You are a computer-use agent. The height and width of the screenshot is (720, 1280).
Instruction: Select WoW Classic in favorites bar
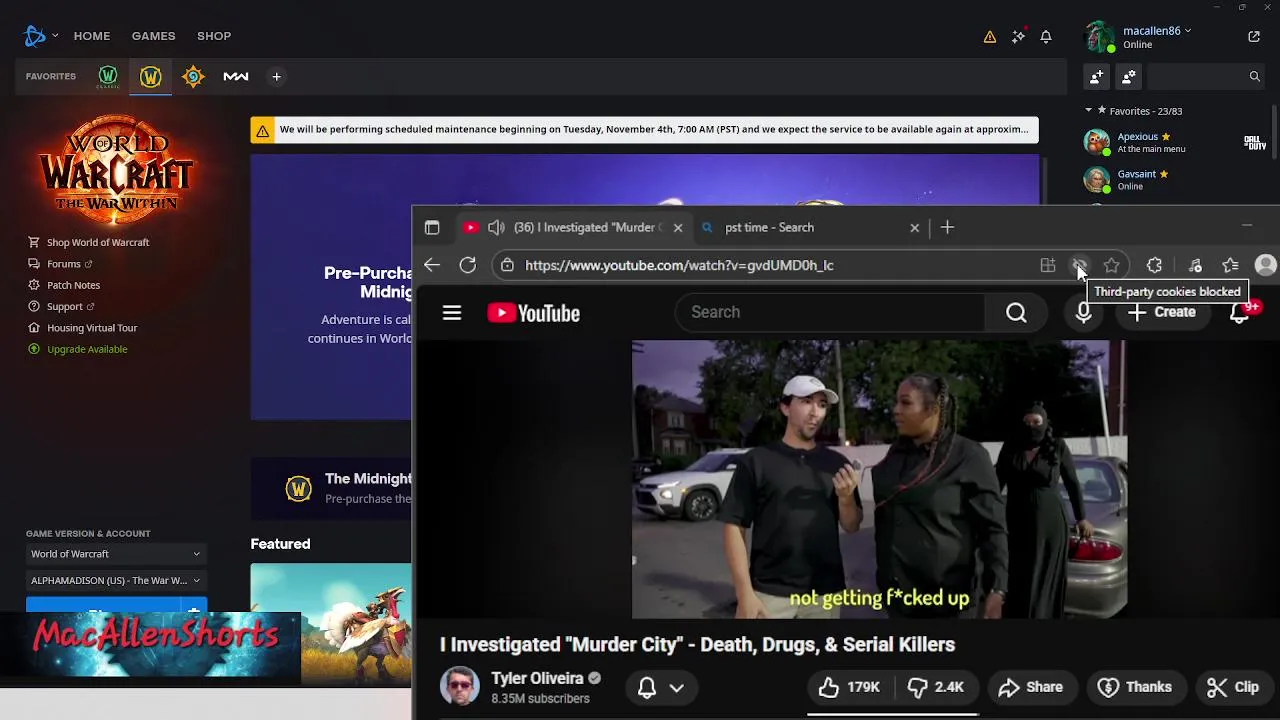point(108,76)
